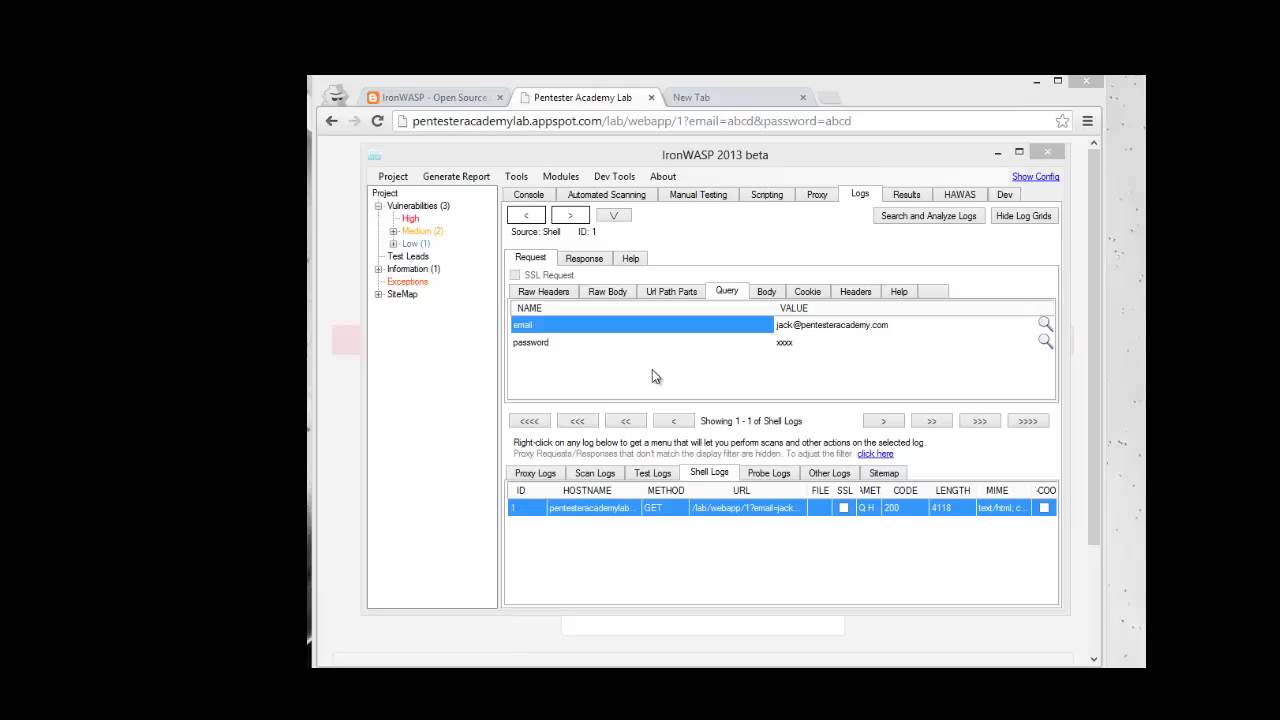
Task: Switch to the Results tab
Action: [x=907, y=195]
